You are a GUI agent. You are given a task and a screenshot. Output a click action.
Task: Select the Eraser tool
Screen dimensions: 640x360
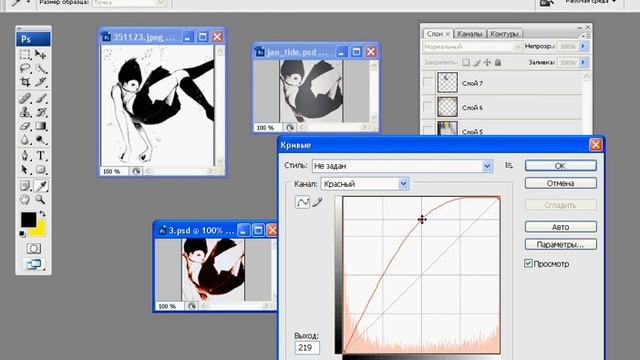tap(25, 126)
